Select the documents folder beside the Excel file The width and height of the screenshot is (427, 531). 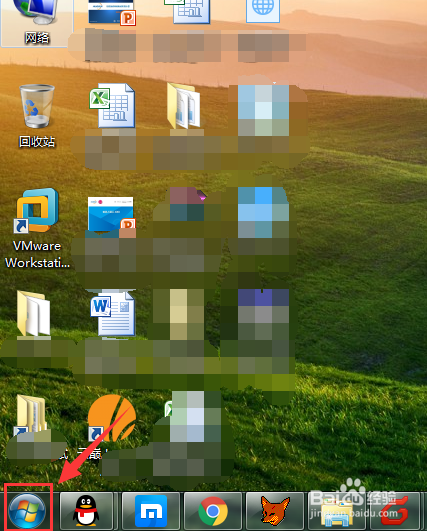click(185, 106)
